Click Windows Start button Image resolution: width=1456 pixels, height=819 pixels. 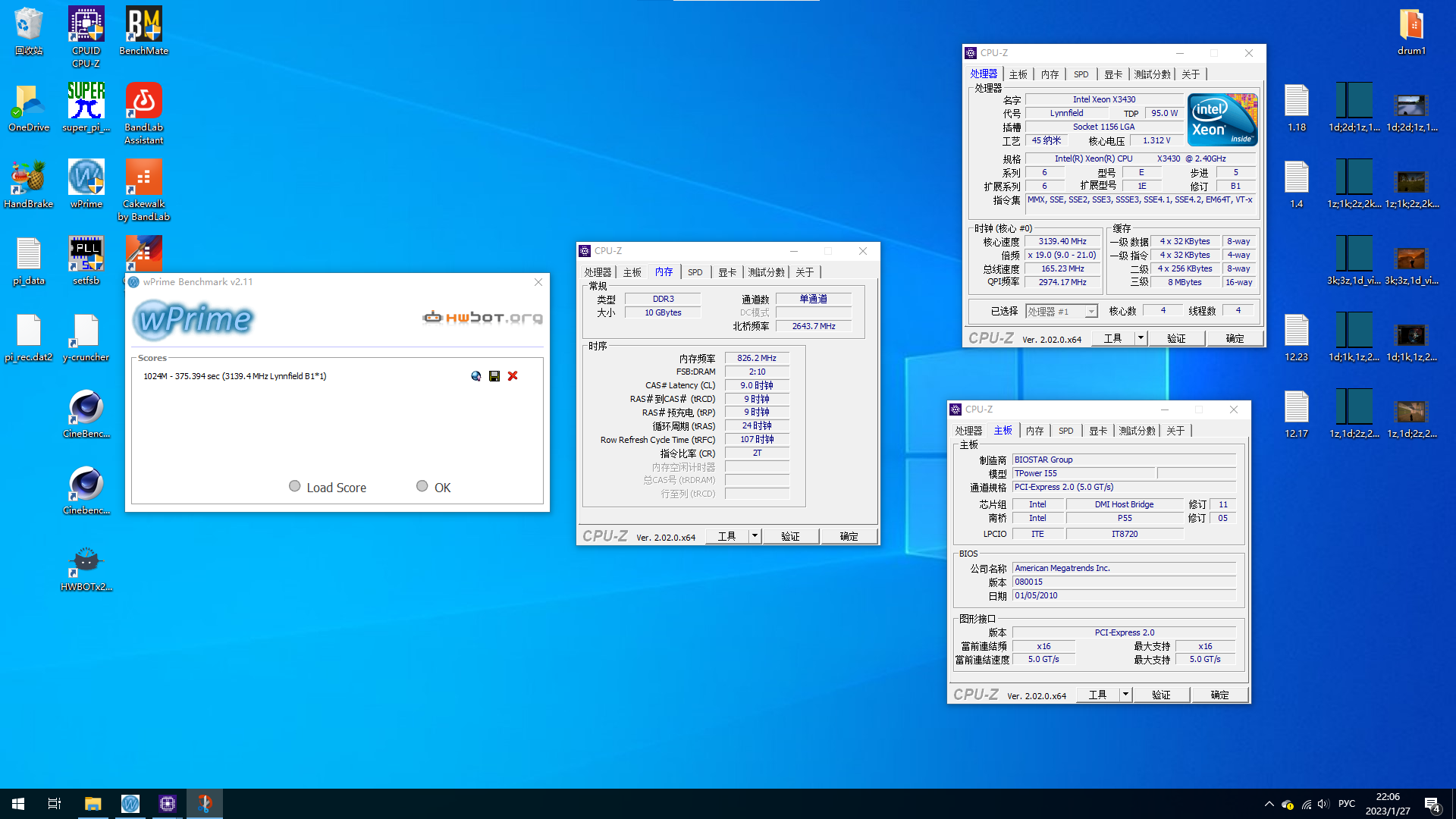tap(18, 804)
